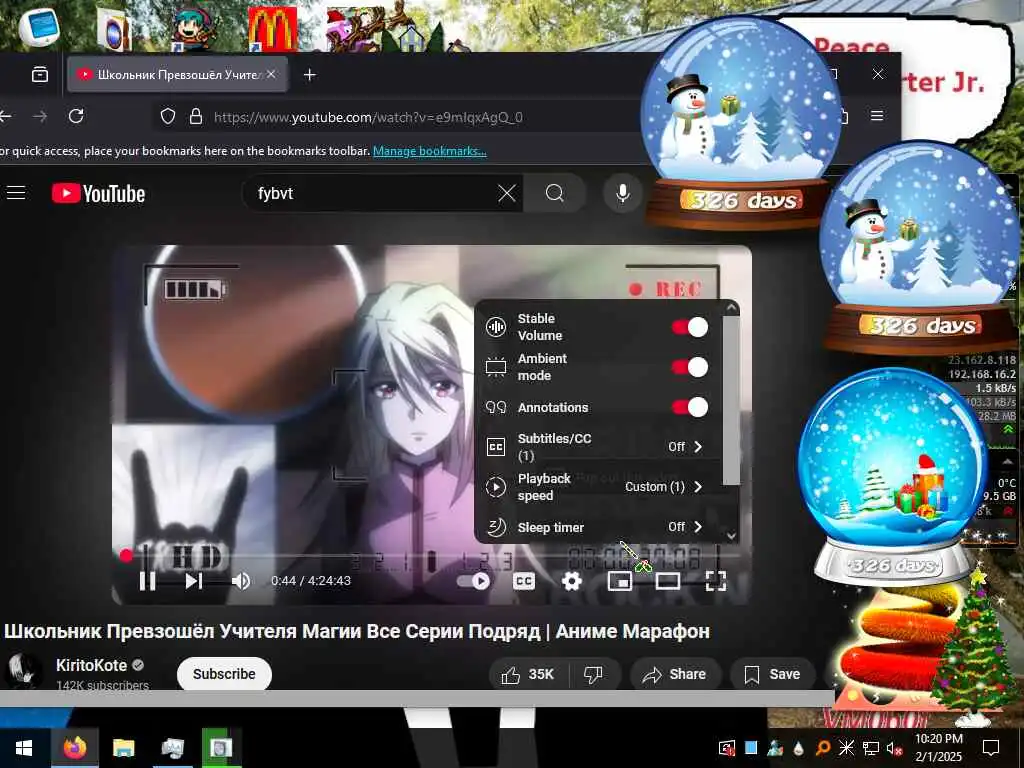Close the YouTube tab
The height and width of the screenshot is (768, 1024).
tap(271, 74)
